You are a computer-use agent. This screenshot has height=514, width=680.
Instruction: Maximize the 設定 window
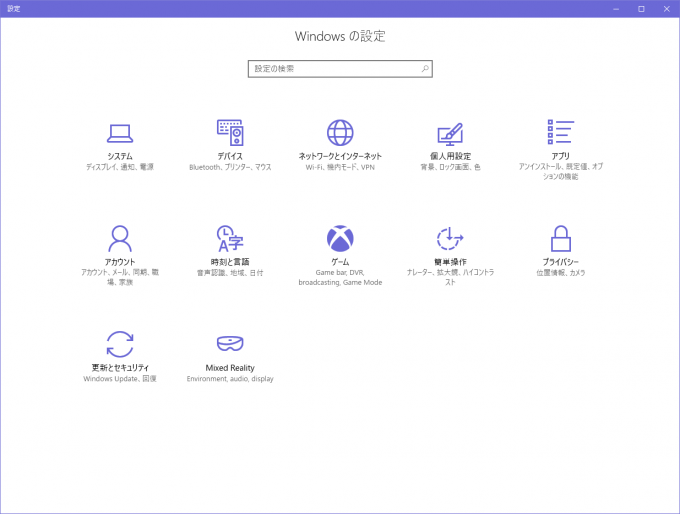pos(641,9)
